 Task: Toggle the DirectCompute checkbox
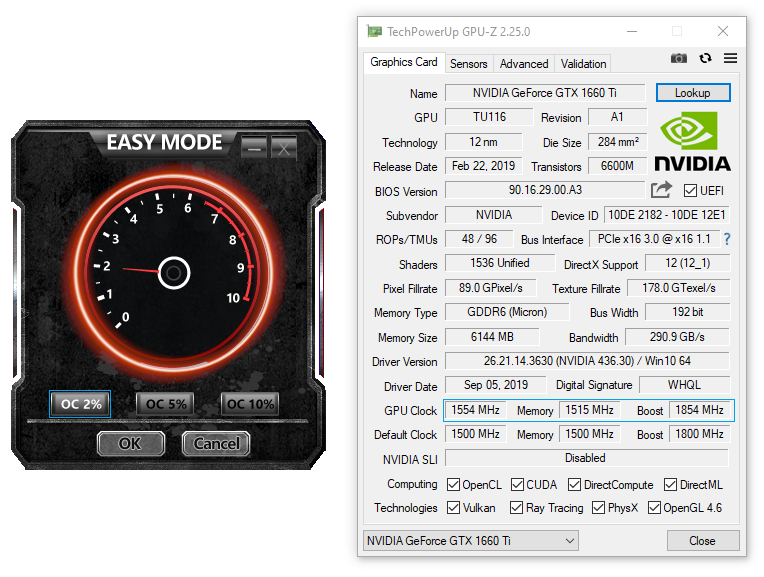coord(574,484)
